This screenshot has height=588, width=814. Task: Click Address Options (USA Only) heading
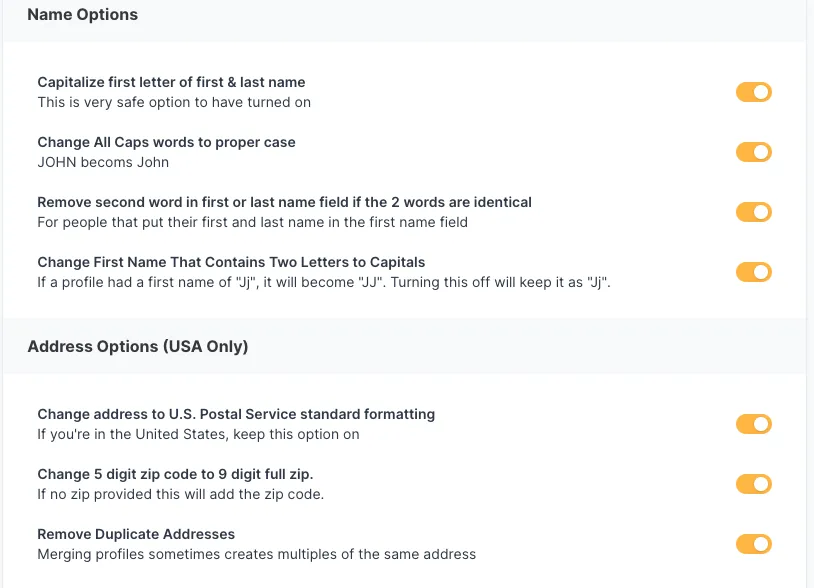point(138,347)
